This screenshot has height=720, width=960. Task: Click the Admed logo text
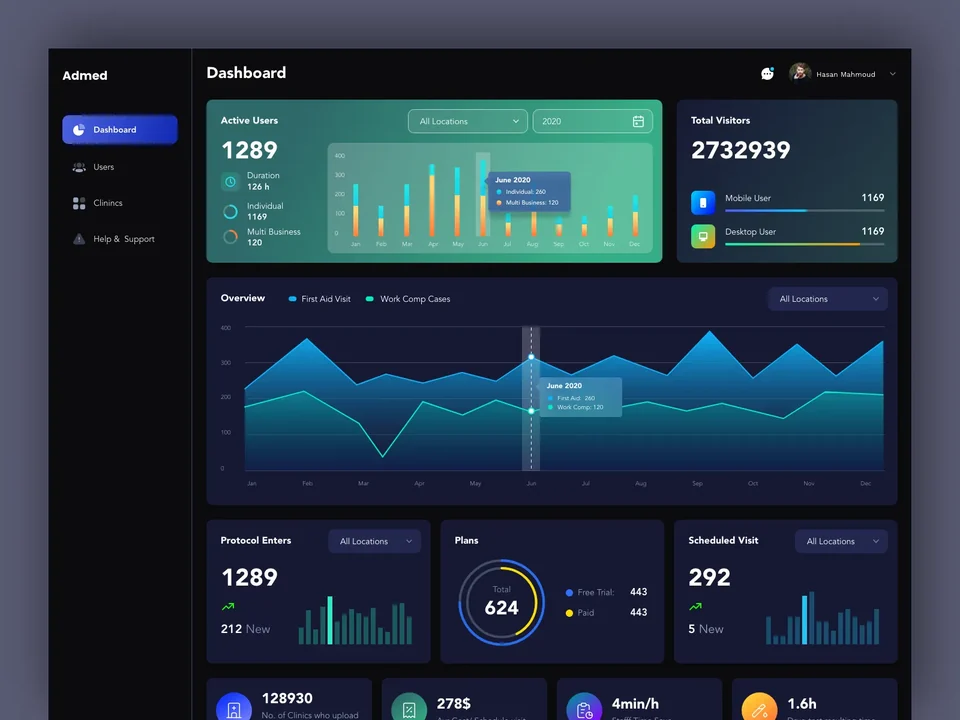click(84, 75)
